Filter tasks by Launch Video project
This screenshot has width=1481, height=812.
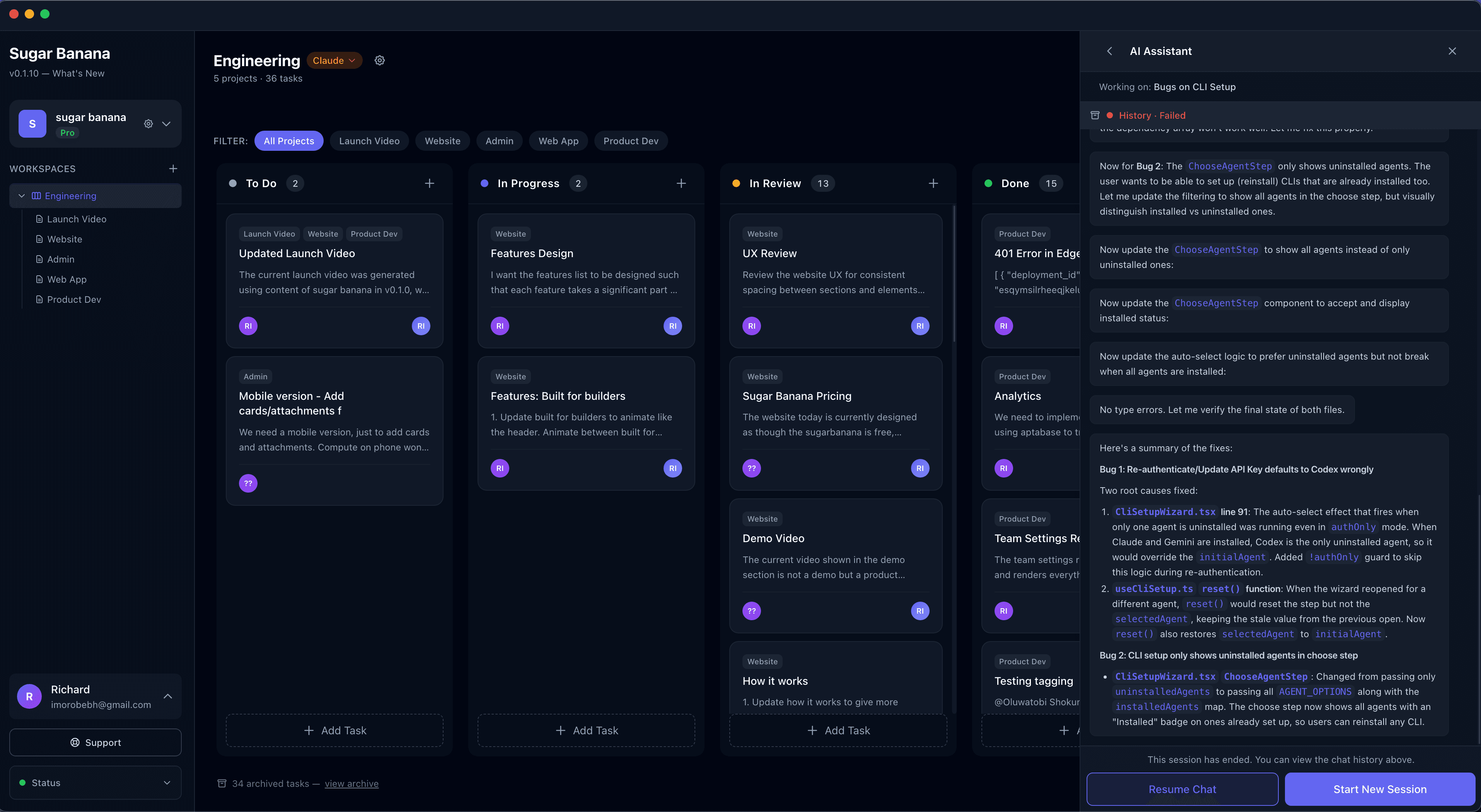point(369,141)
